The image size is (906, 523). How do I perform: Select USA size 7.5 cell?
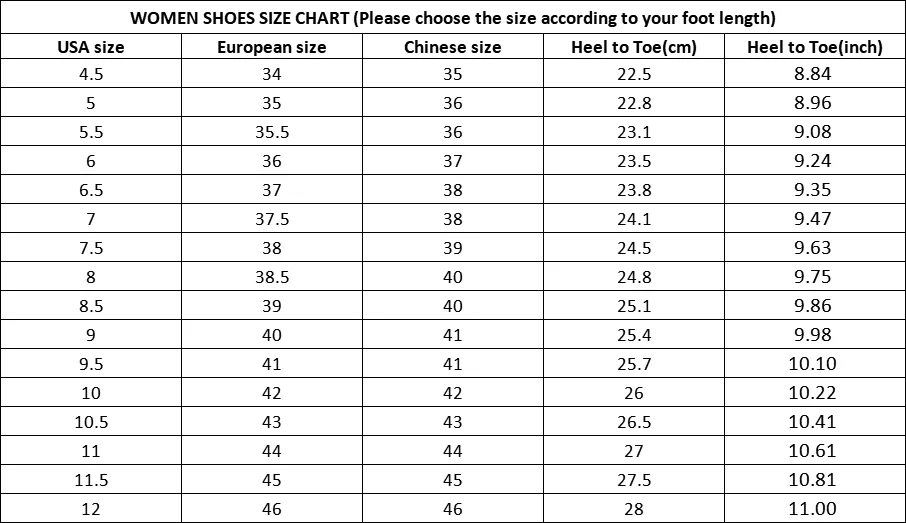coord(91,247)
